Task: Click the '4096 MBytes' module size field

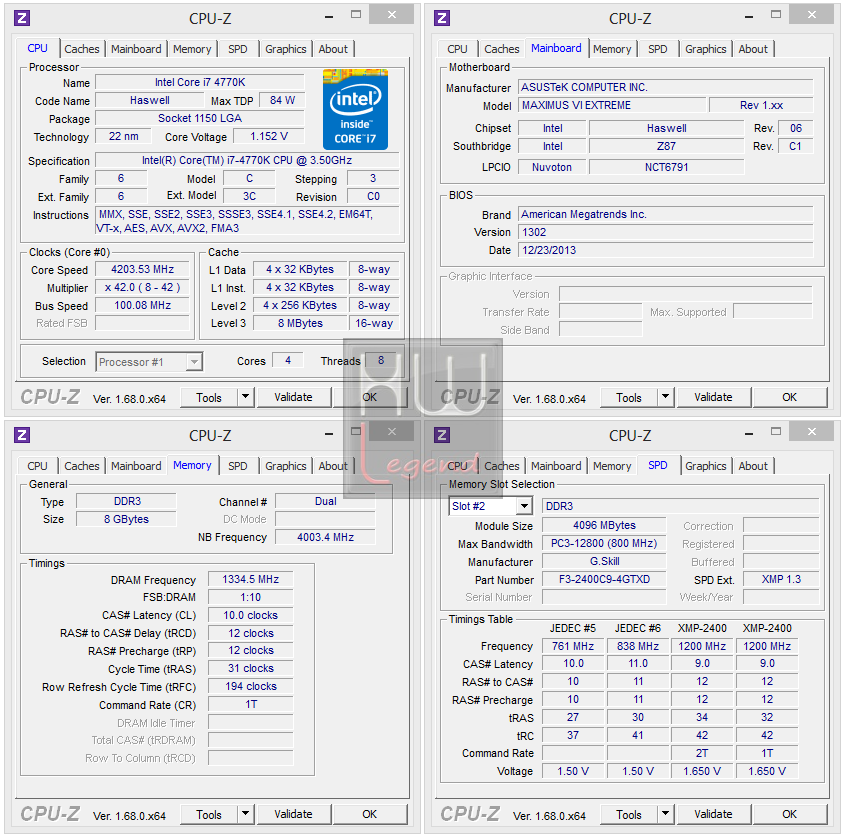Action: pos(604,526)
